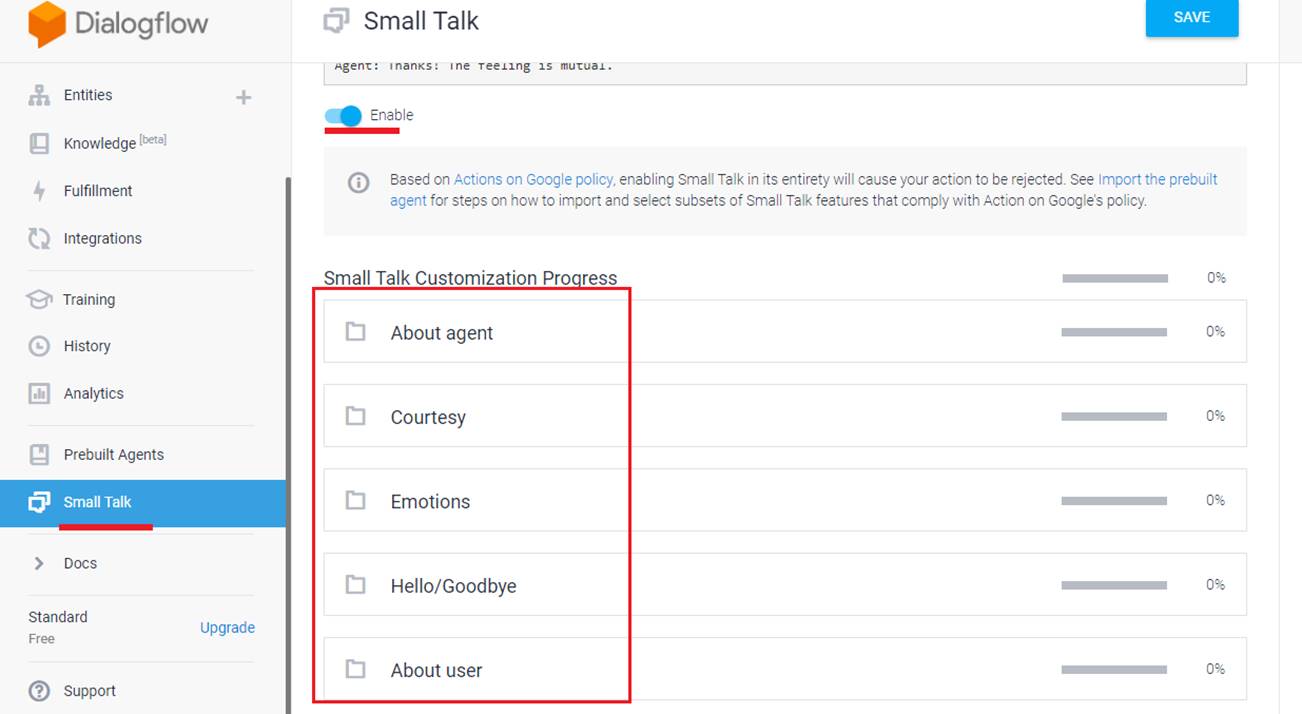Viewport: 1302px width, 714px height.
Task: Click the Integrations circular arrows icon
Action: click(39, 239)
